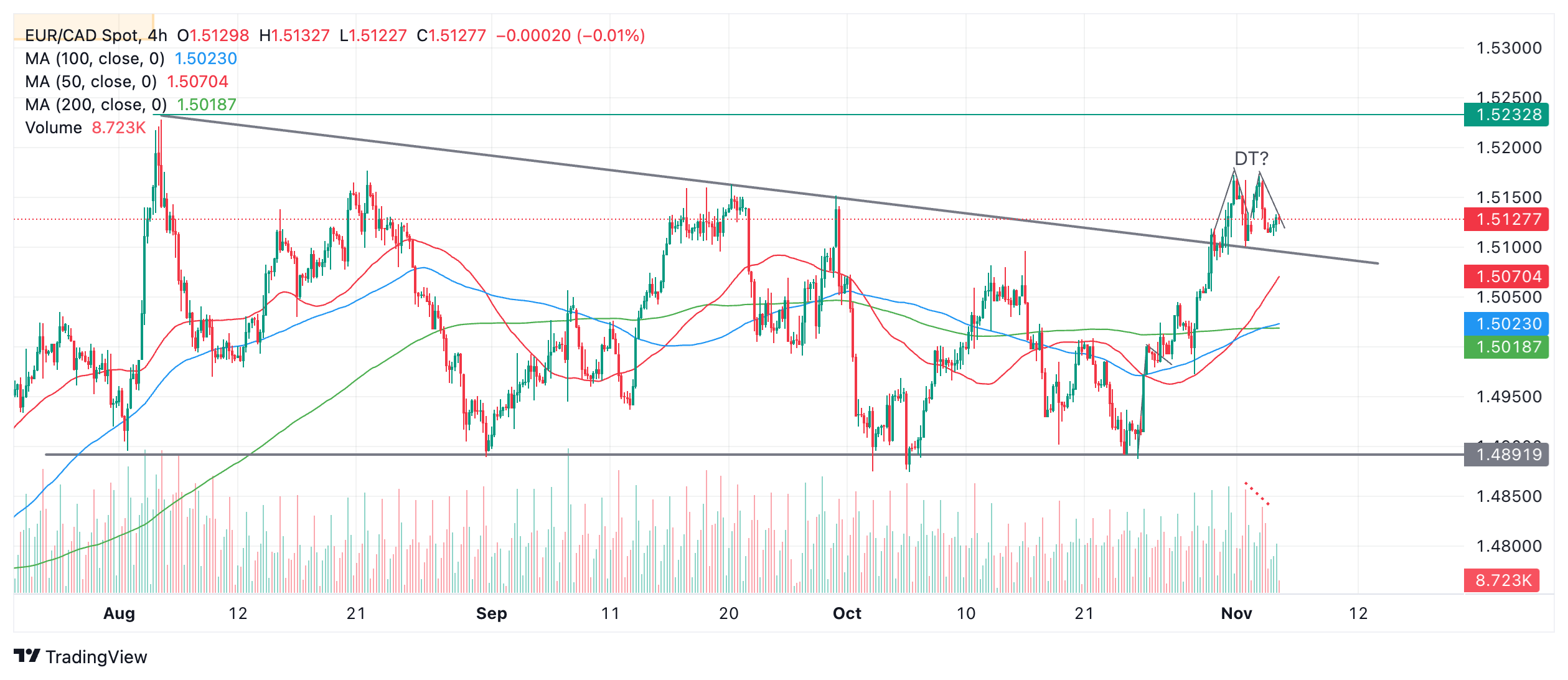Image resolution: width=1568 pixels, height=680 pixels.
Task: Click the Sep marker on time axis
Action: pyautogui.click(x=492, y=613)
